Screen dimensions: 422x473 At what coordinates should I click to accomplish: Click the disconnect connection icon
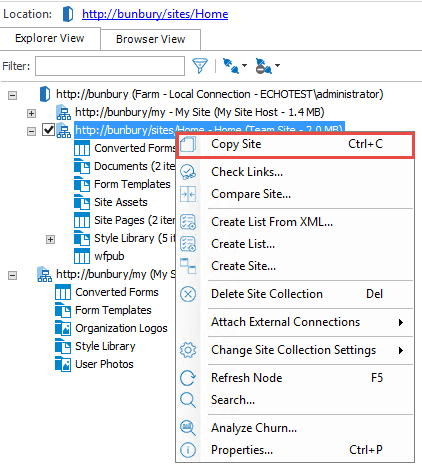[x=264, y=66]
